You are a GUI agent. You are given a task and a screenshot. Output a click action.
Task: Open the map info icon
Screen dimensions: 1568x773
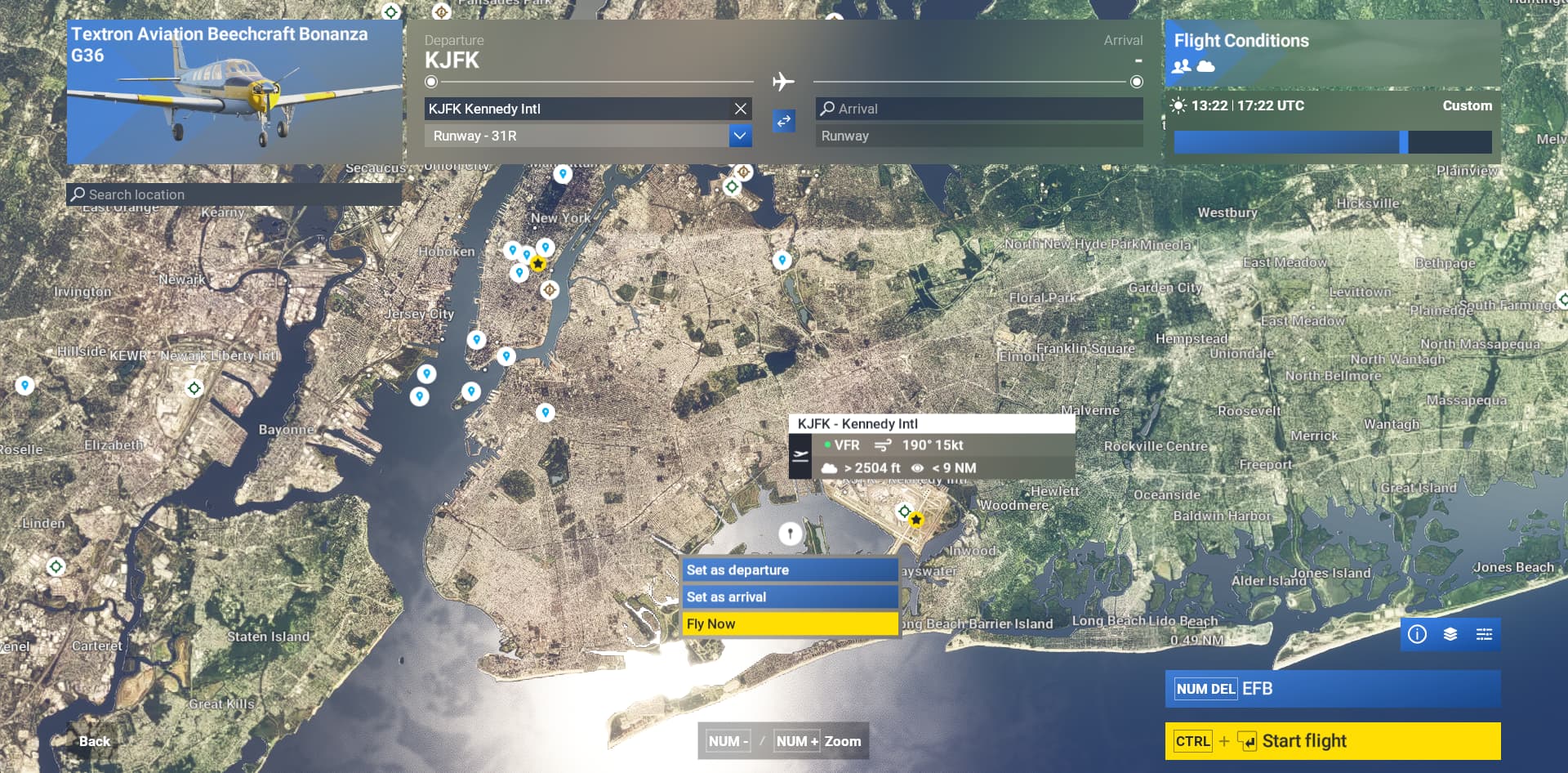(x=1417, y=634)
